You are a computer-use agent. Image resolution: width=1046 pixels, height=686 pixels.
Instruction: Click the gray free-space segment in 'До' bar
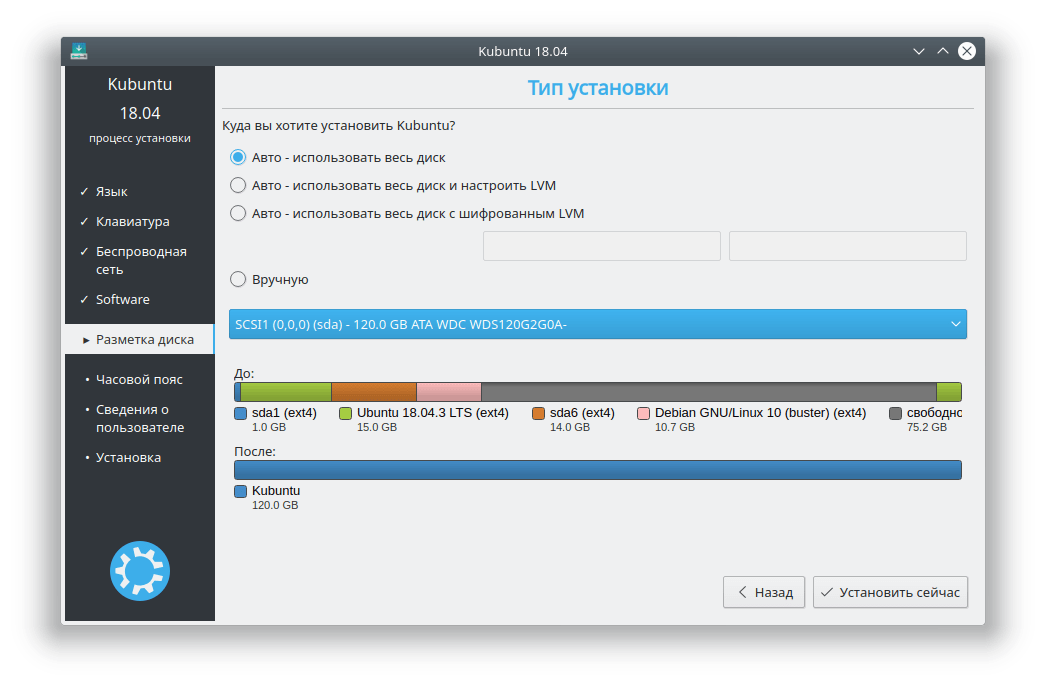pyautogui.click(x=709, y=392)
